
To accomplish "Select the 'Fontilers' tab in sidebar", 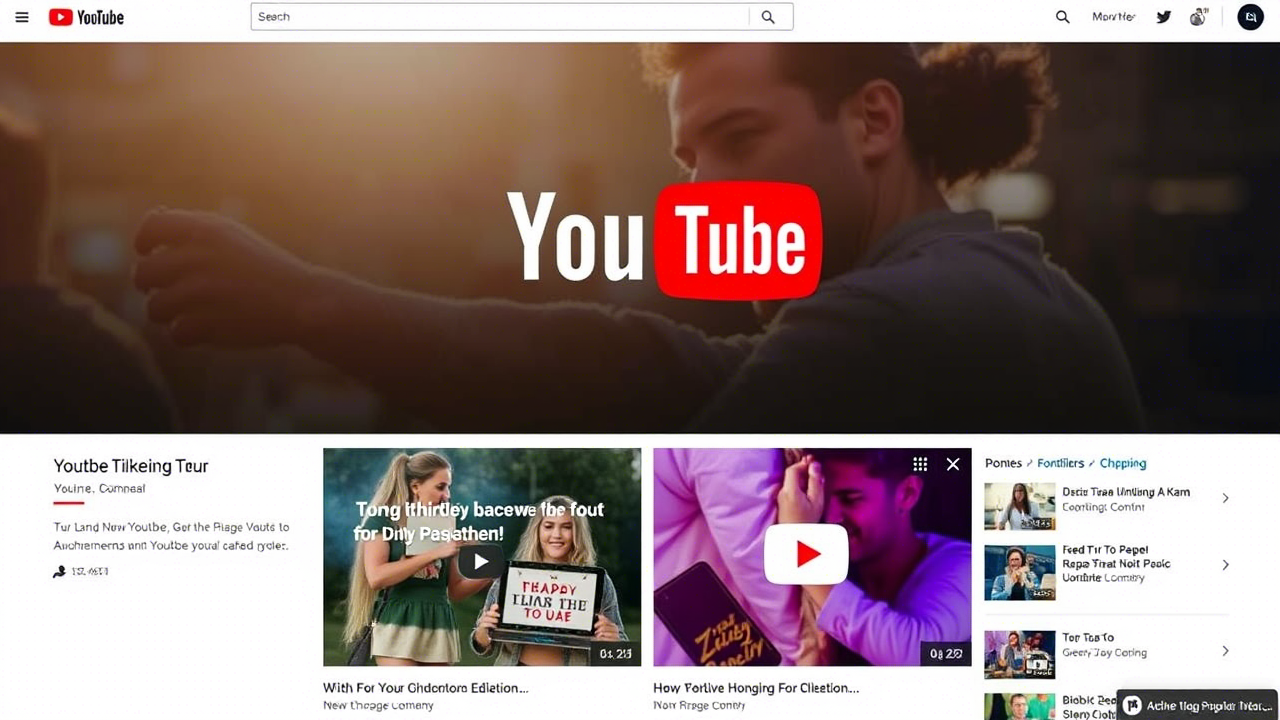I will point(1061,463).
